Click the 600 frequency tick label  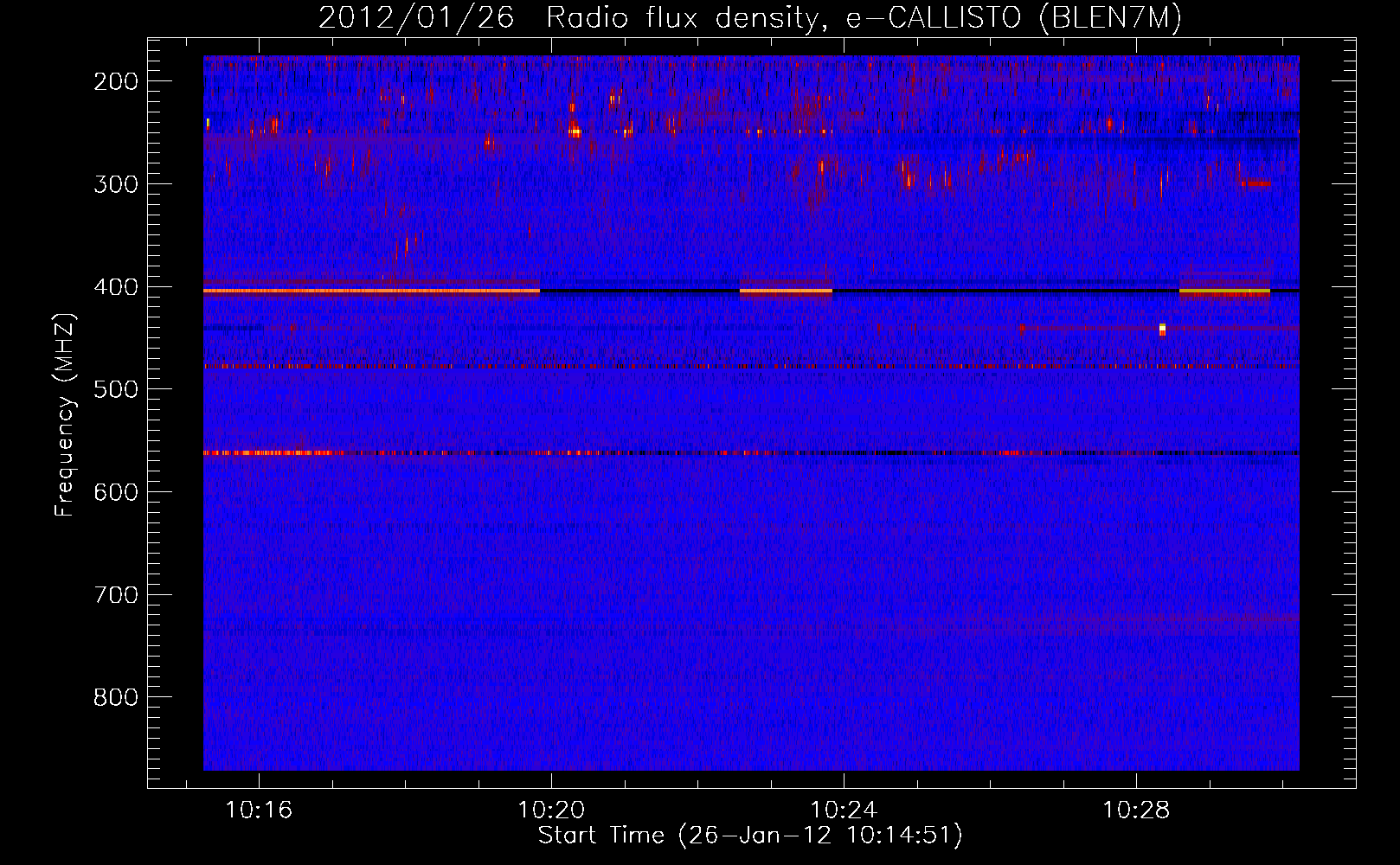[116, 492]
